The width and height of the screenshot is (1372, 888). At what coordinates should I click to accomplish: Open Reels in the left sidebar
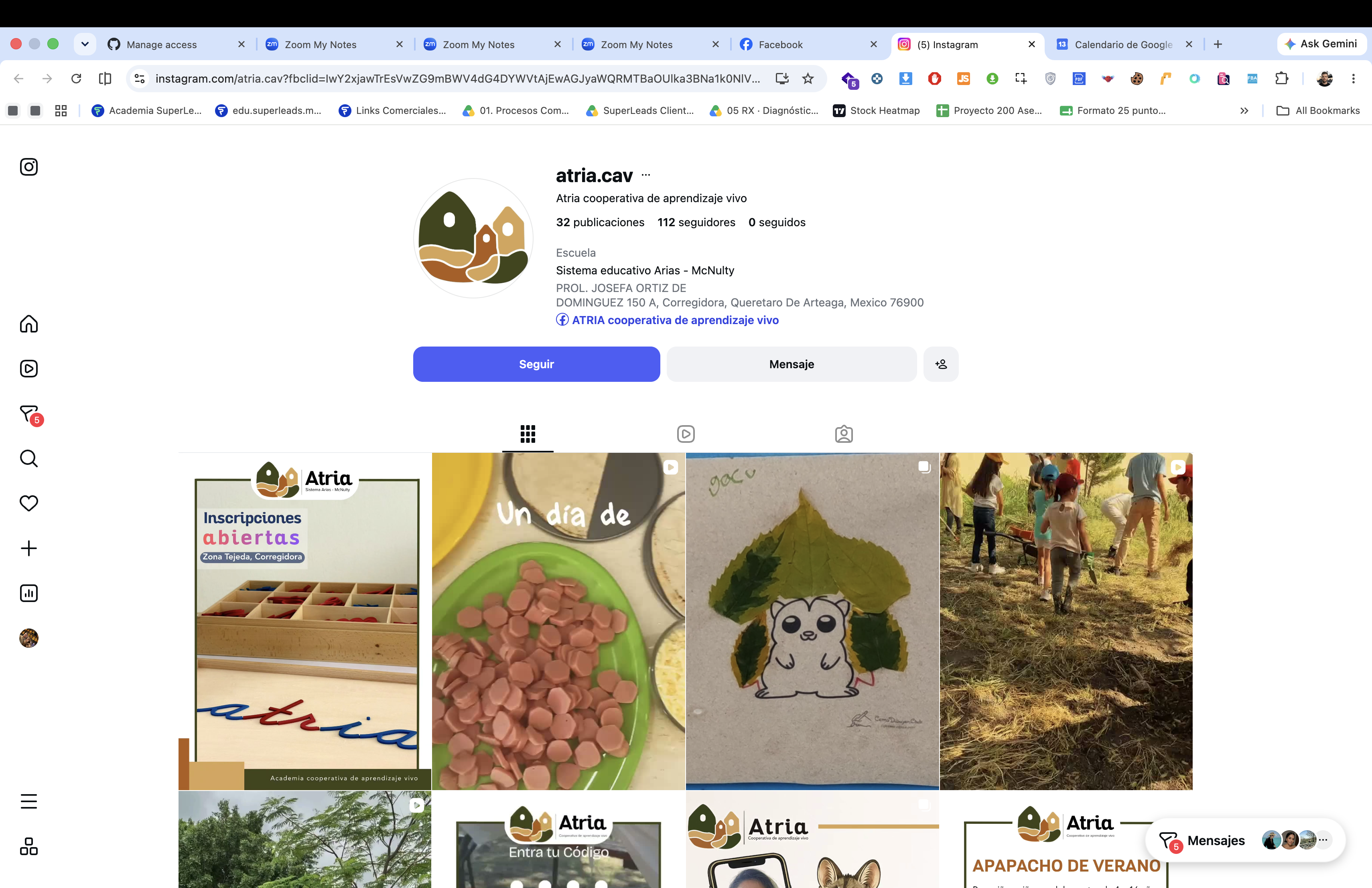pos(29,369)
